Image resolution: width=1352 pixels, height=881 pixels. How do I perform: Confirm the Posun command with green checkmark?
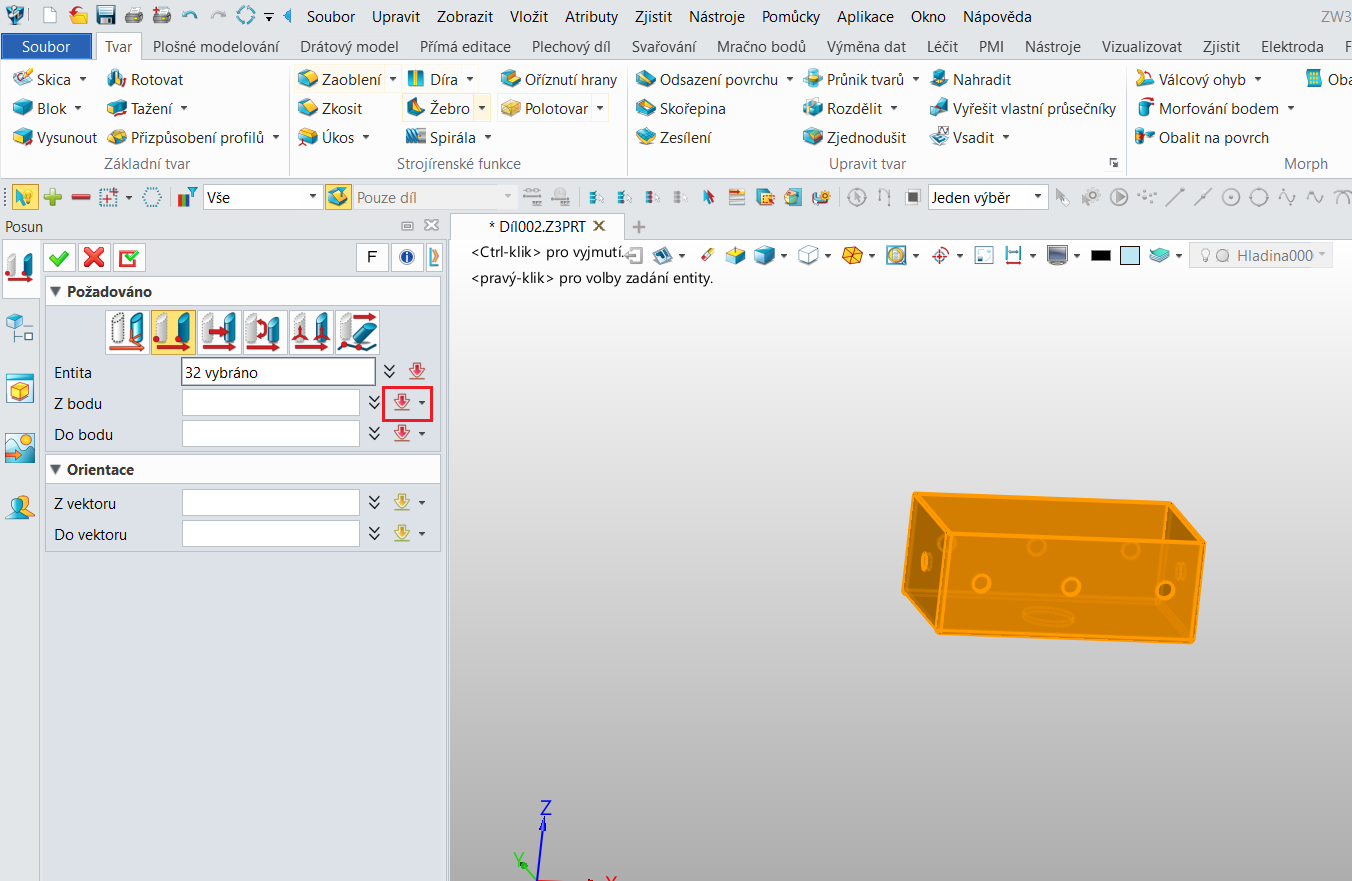tap(59, 258)
